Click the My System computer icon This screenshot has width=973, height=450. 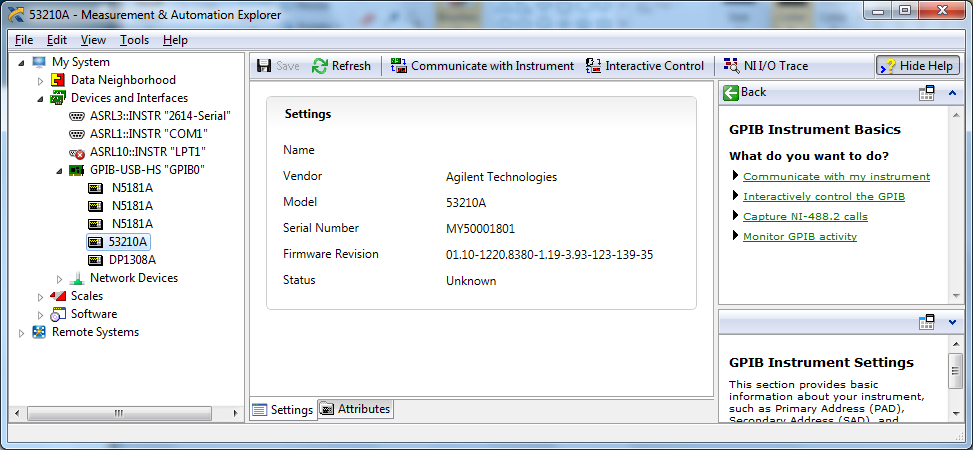tap(39, 62)
